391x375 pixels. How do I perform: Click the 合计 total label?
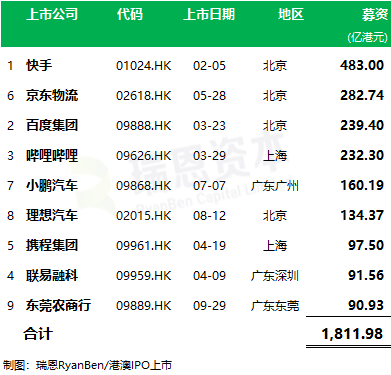coord(38,334)
